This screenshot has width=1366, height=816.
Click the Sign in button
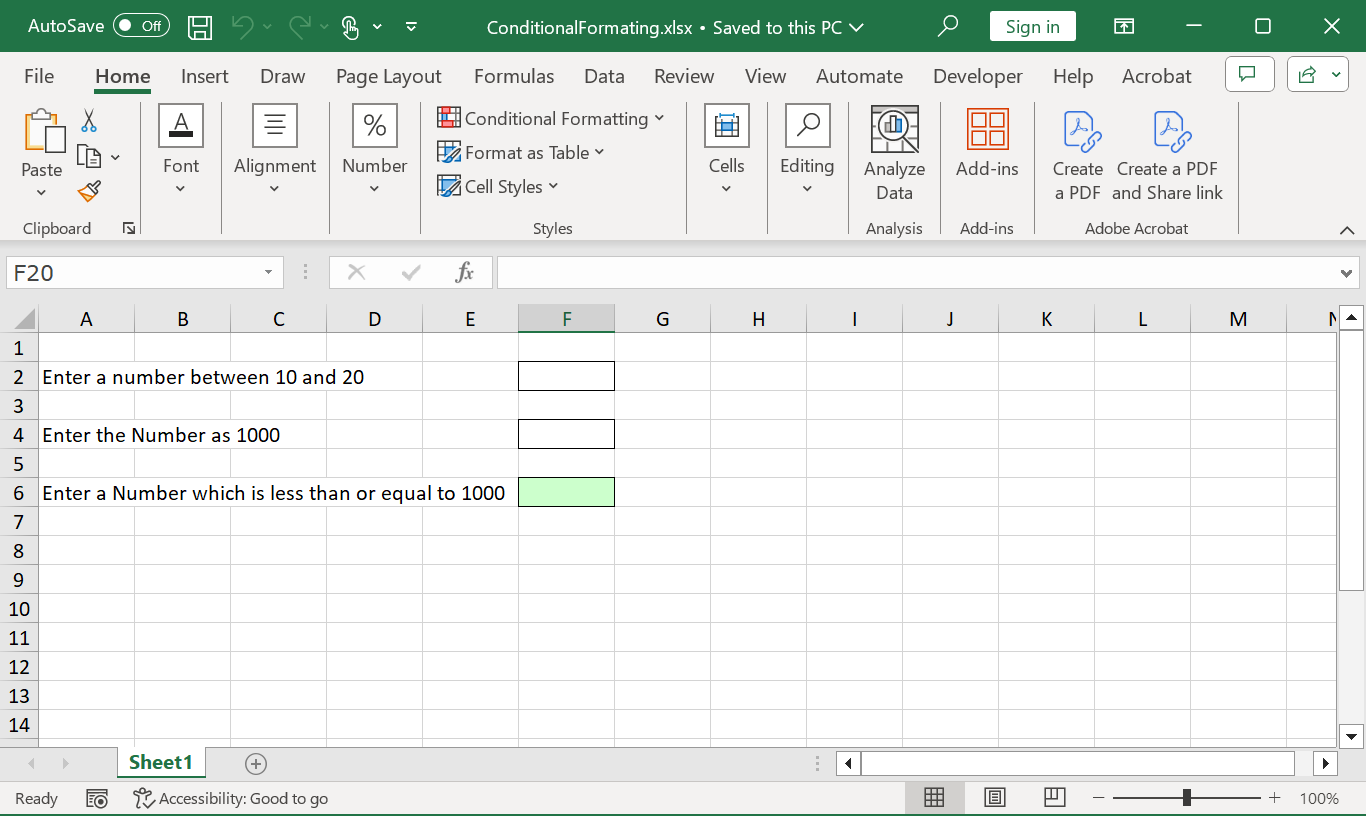pos(1033,26)
